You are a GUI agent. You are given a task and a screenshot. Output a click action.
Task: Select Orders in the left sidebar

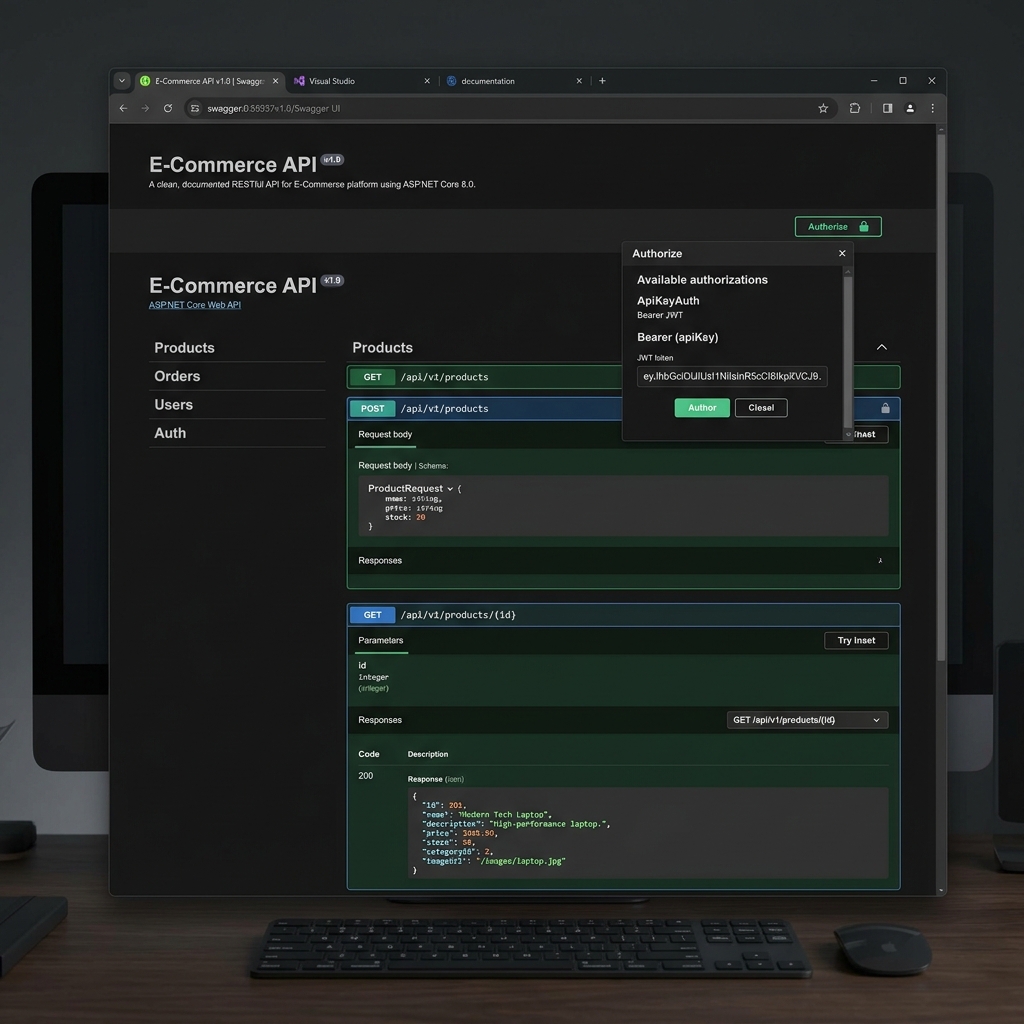(x=177, y=376)
